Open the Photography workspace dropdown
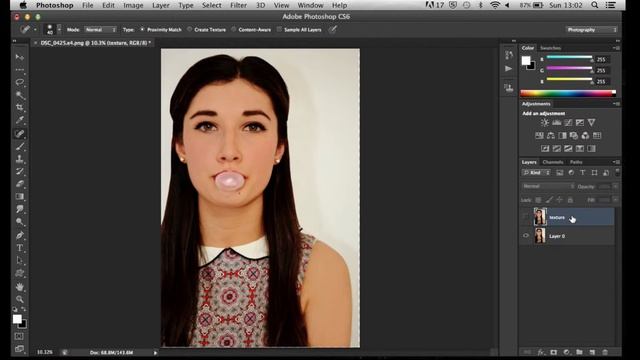The height and width of the screenshot is (360, 640). pos(591,29)
